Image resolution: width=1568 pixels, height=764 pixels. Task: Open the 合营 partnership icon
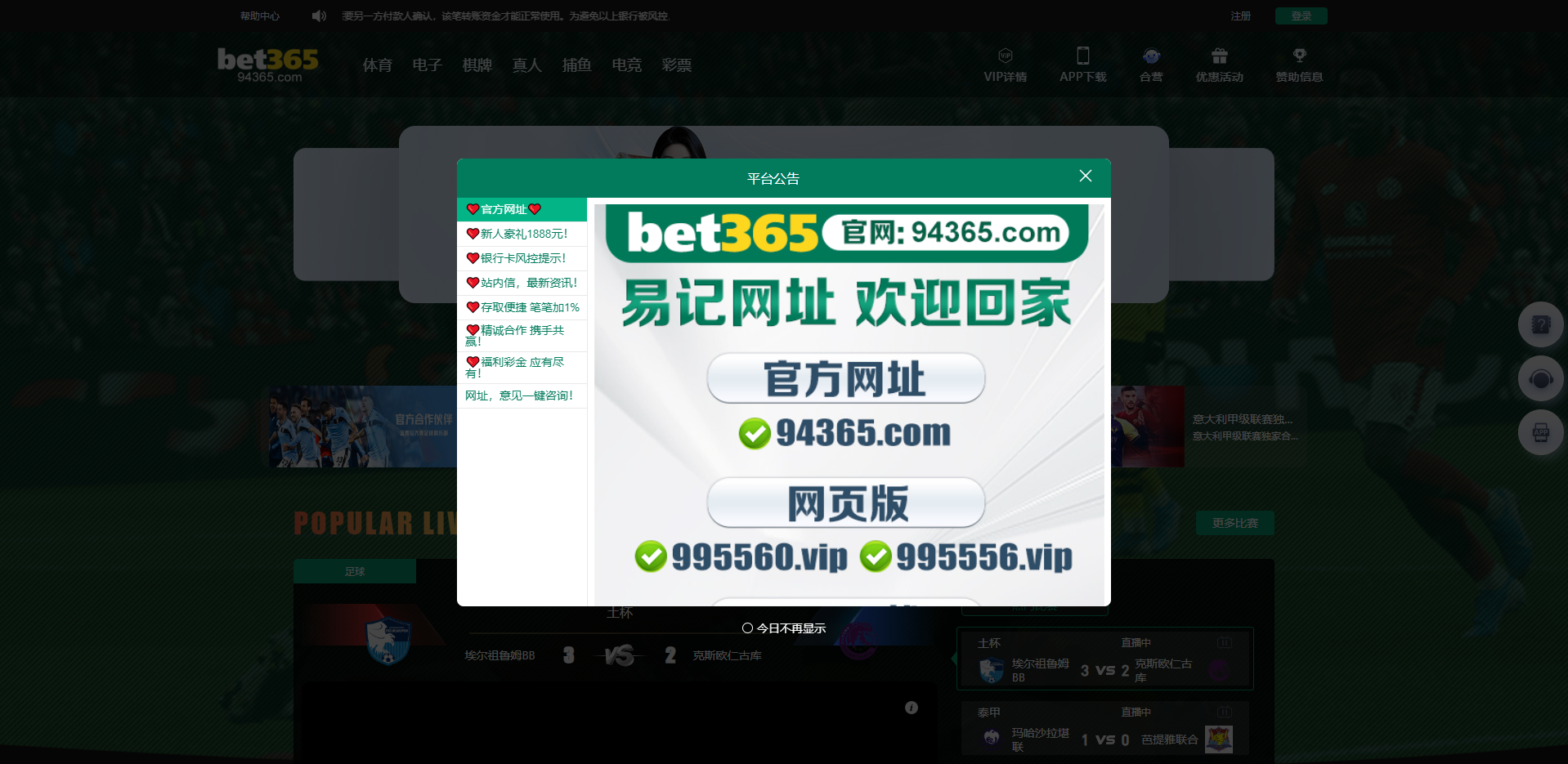tap(1151, 56)
